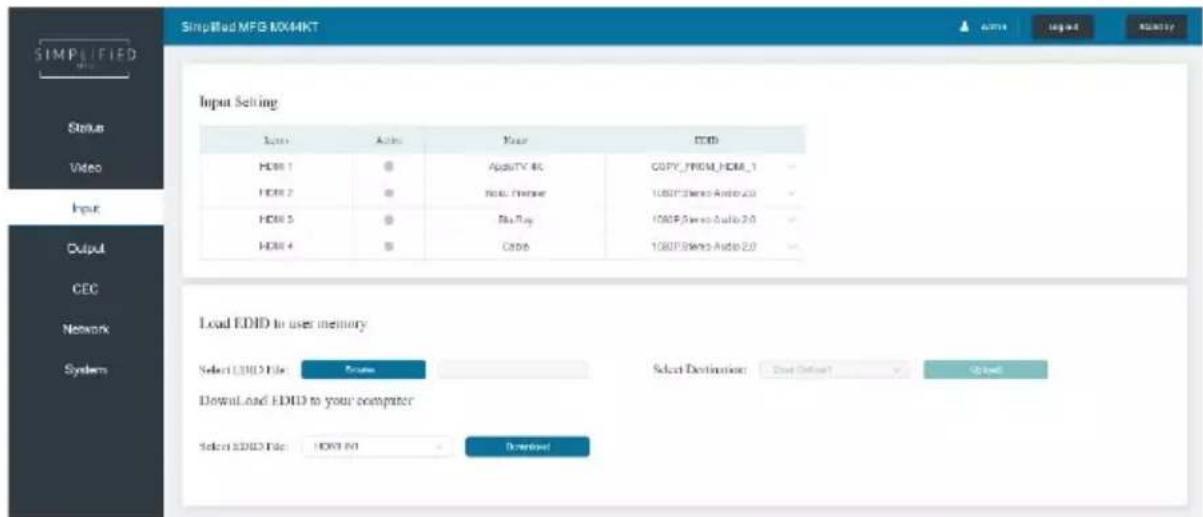Viewport: 1203px width, 517px height.
Task: Click the selected file name box beside Browse
Action: [513, 370]
